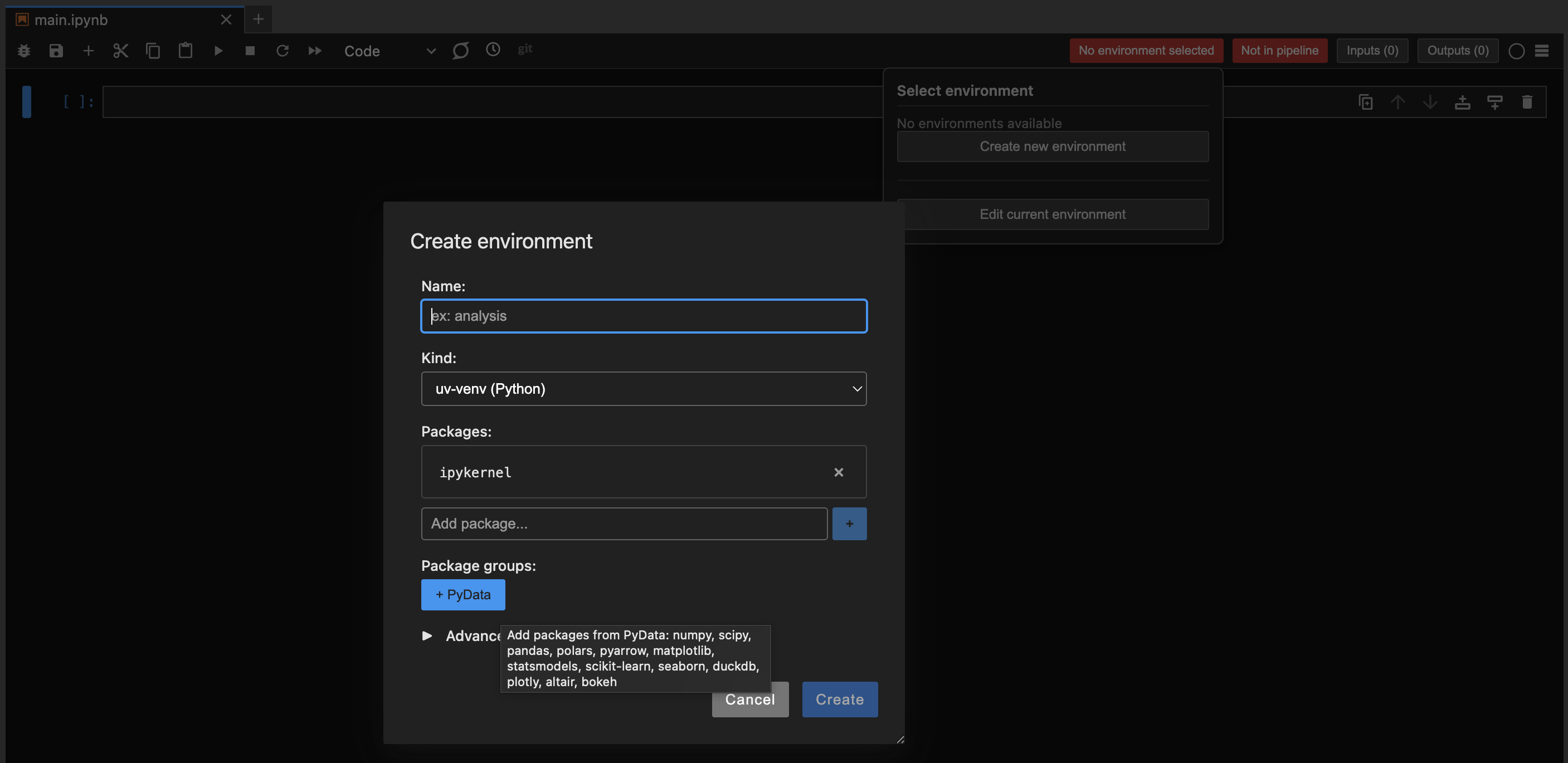Click the clock history icon in toolbar
Image resolution: width=1568 pixels, height=763 pixels.
point(493,49)
